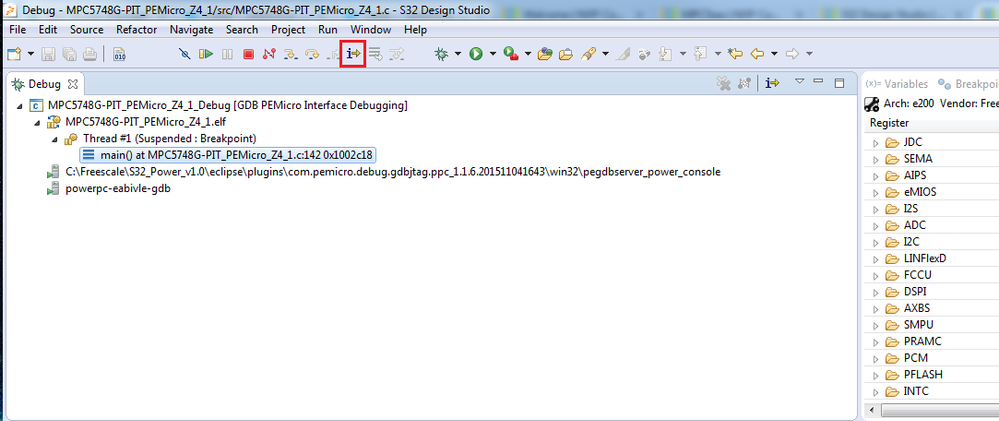The image size is (999, 421).
Task: Toggle Skip All Breakpoints icon
Action: click(x=185, y=54)
